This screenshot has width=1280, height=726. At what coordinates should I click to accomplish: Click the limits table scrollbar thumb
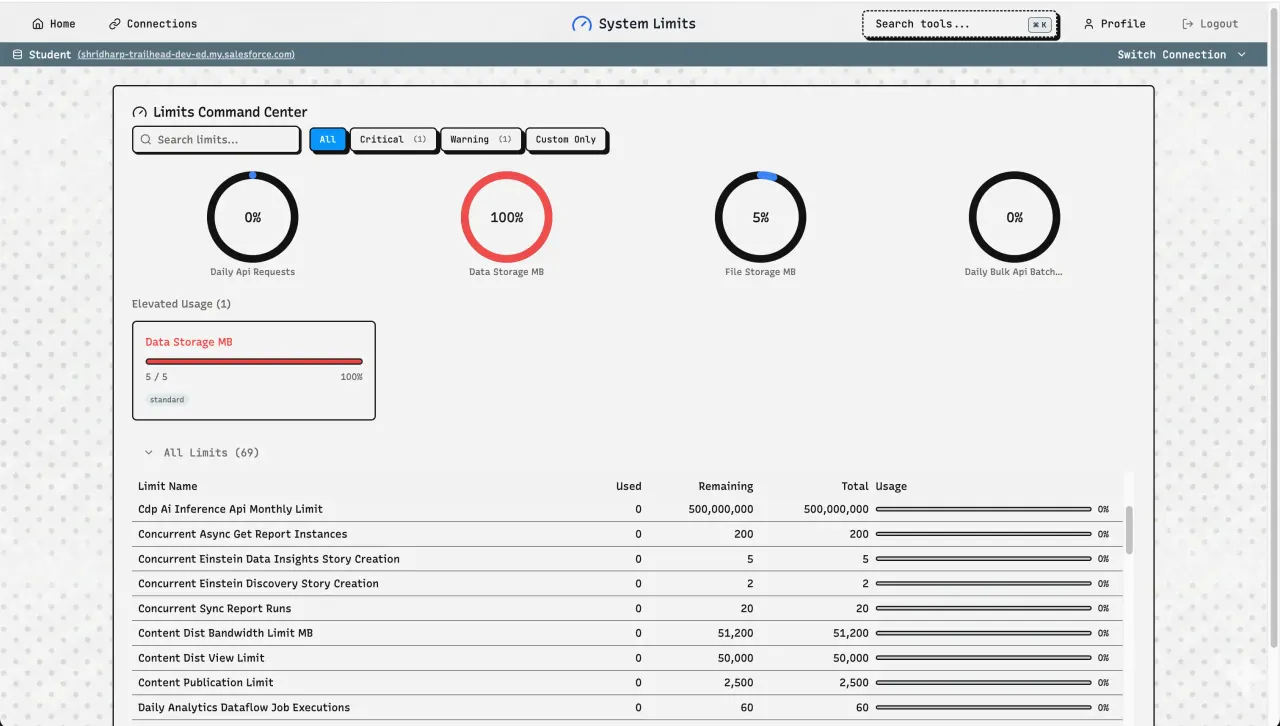(1130, 529)
